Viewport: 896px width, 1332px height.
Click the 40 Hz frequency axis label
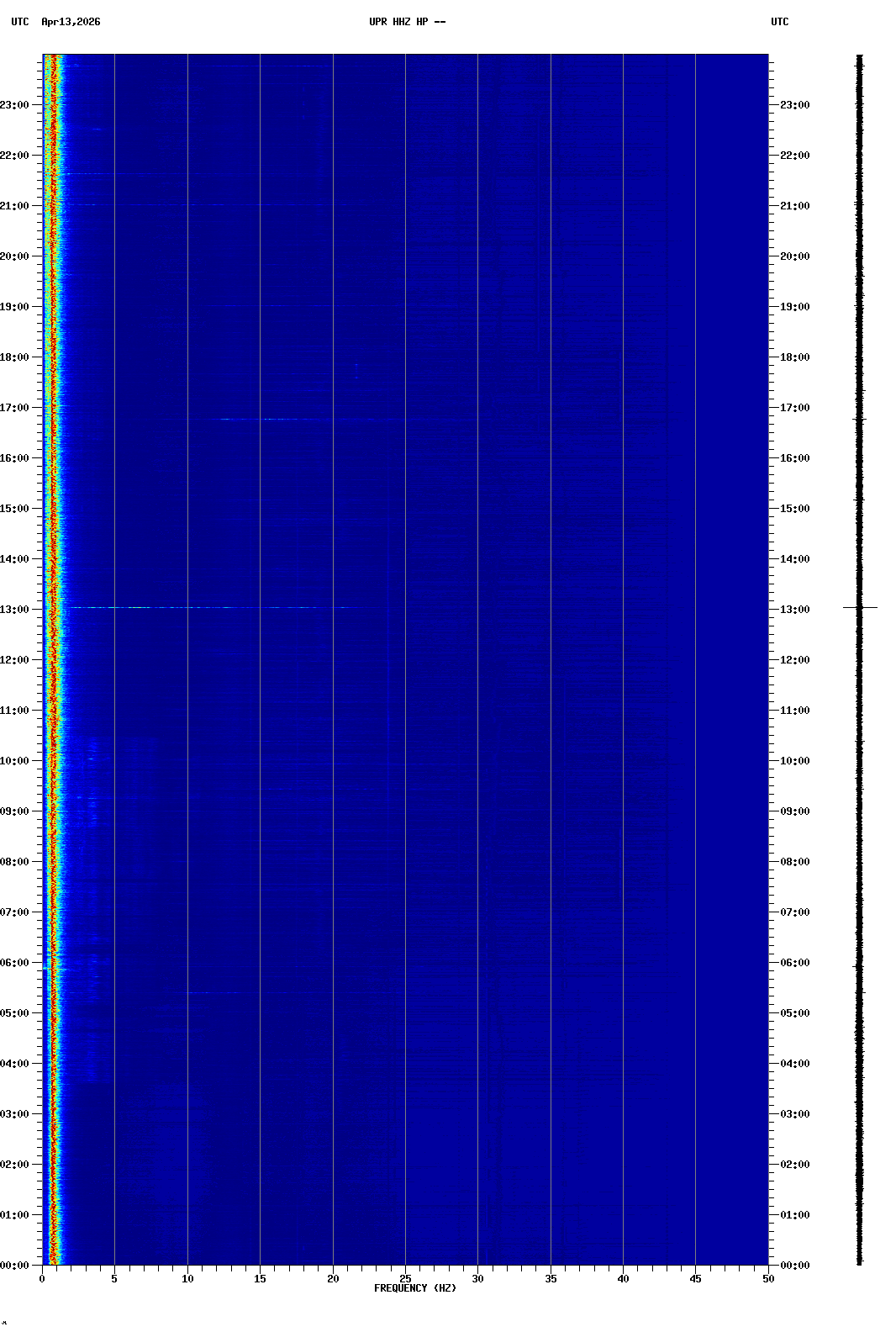623,1279
